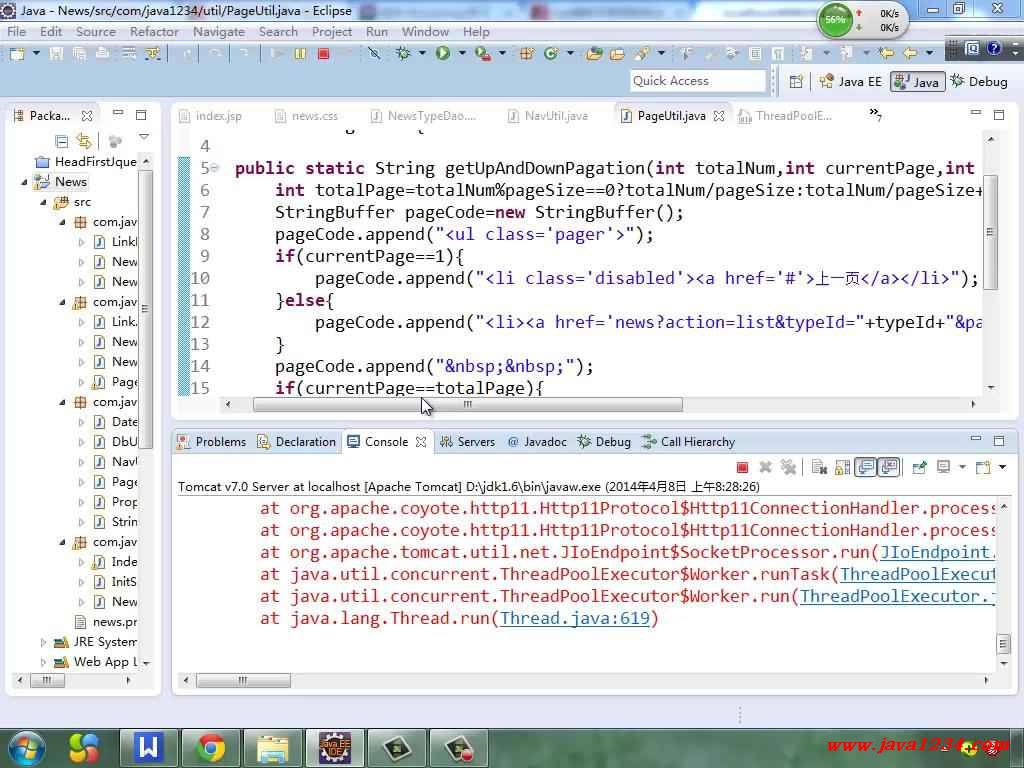Toggle Scroll Lock in Console toolbar

click(842, 467)
